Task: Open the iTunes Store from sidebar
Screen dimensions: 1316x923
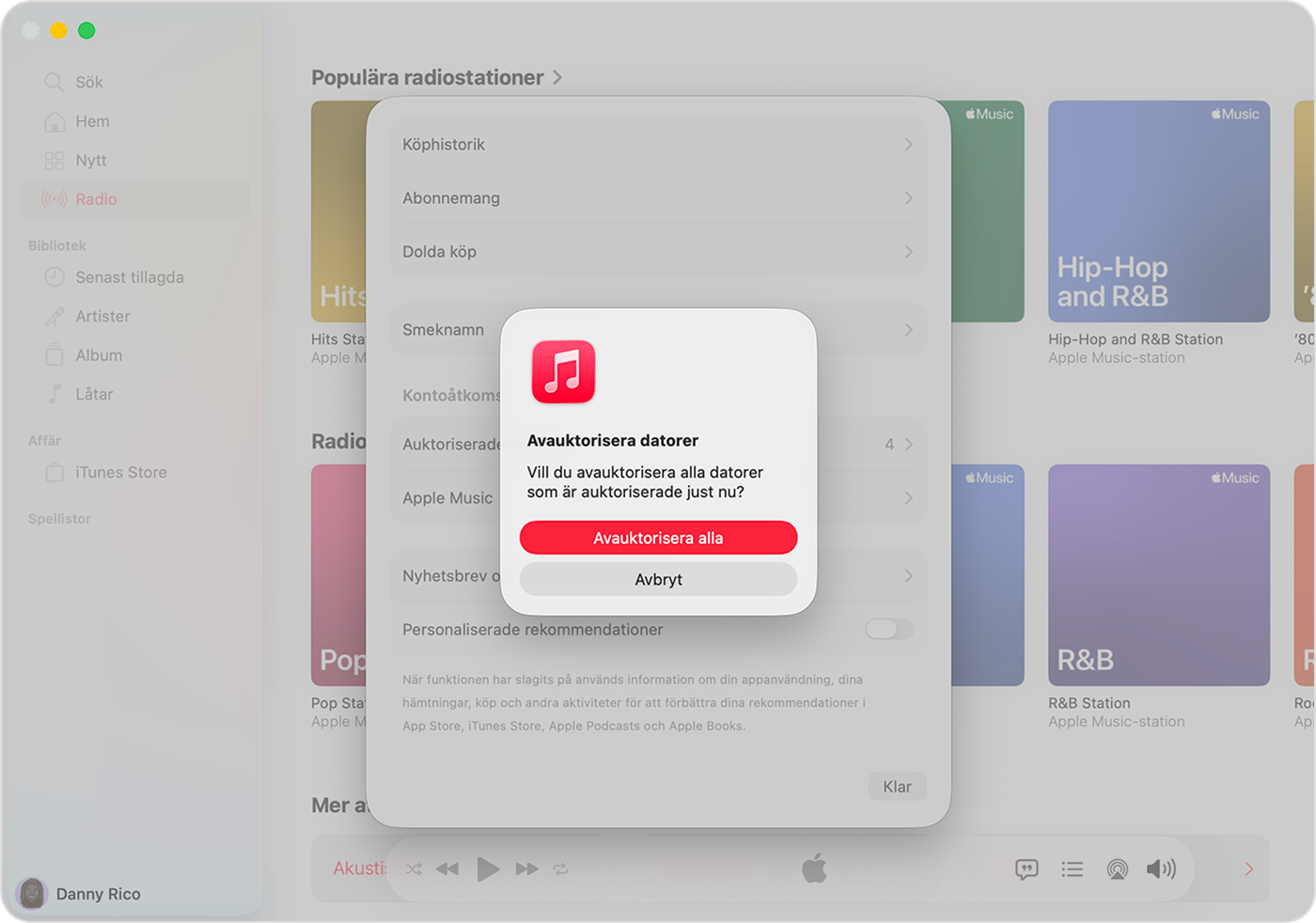Action: 120,473
